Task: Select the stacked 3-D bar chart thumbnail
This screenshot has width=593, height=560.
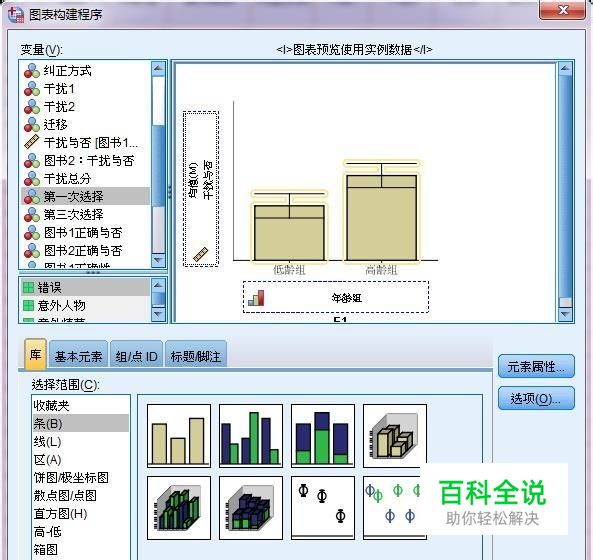Action: (x=251, y=507)
